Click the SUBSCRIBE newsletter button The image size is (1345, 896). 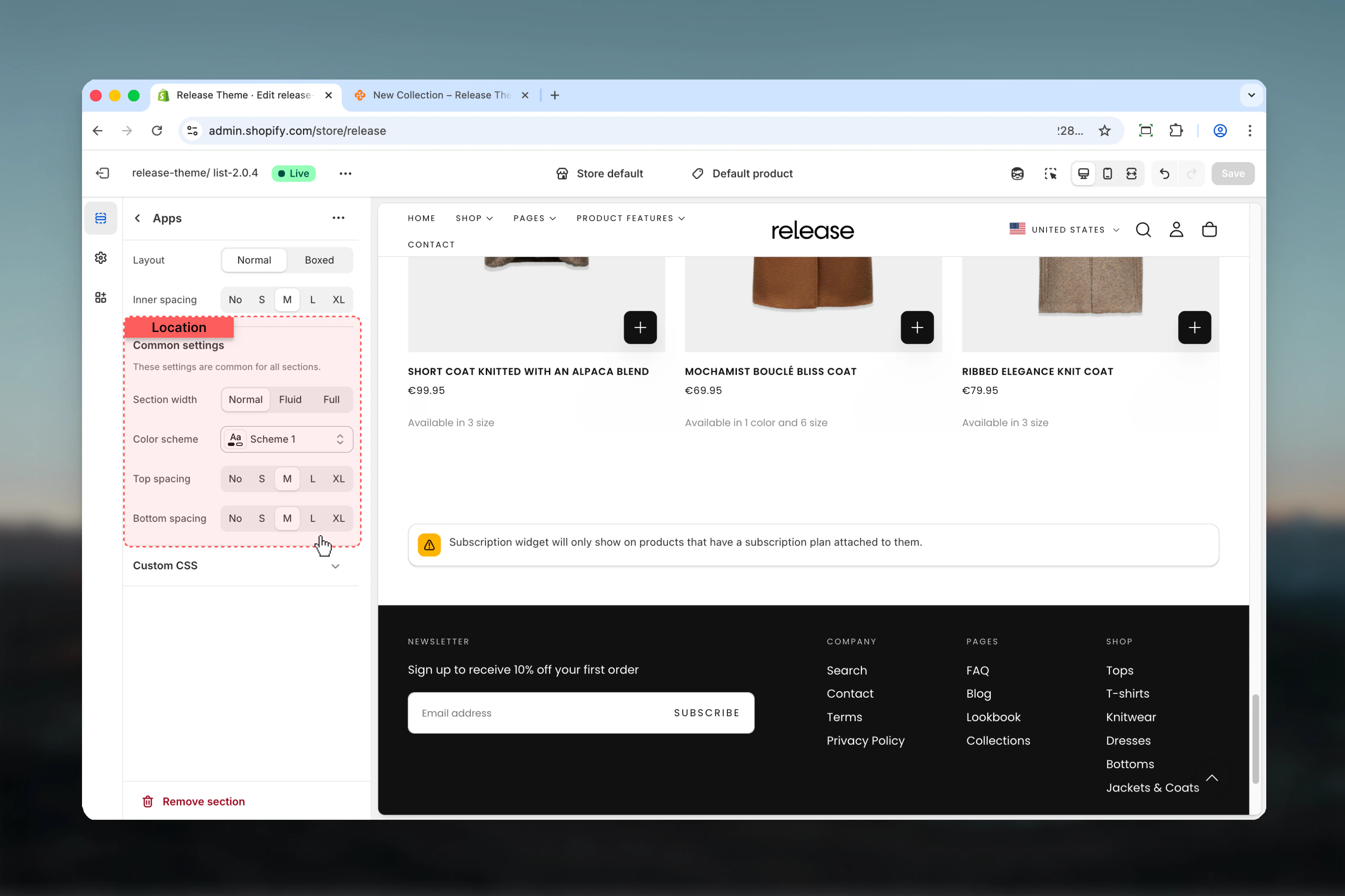(x=707, y=713)
